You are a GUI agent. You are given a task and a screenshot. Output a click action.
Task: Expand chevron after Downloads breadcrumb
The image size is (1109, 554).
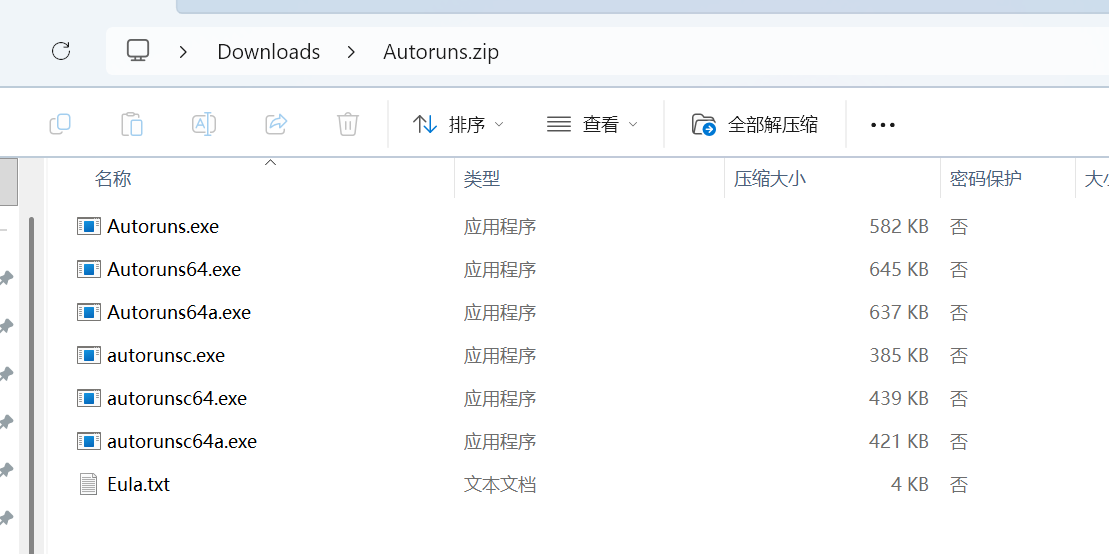pos(351,52)
